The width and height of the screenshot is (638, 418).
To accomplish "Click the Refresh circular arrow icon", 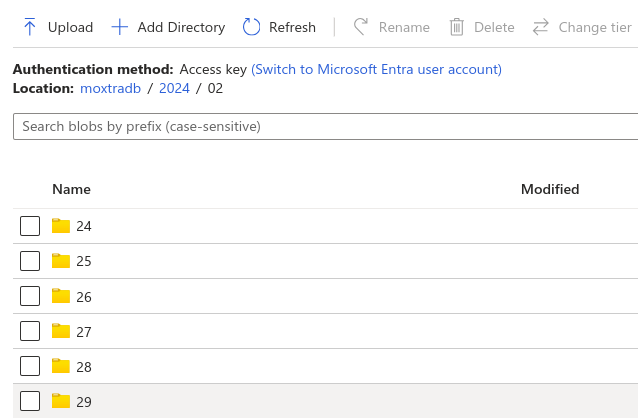I will (251, 27).
